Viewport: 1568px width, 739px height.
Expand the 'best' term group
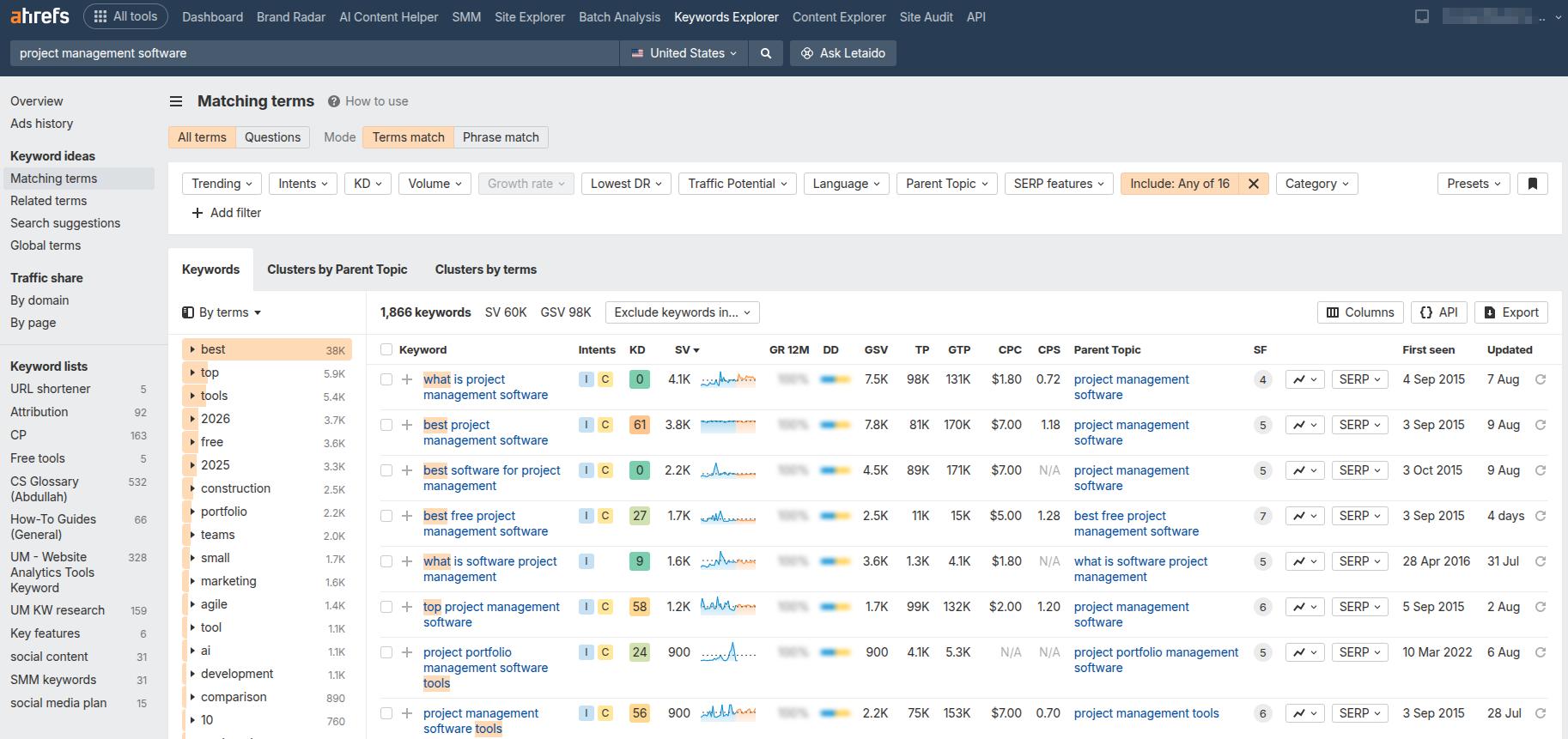point(191,350)
